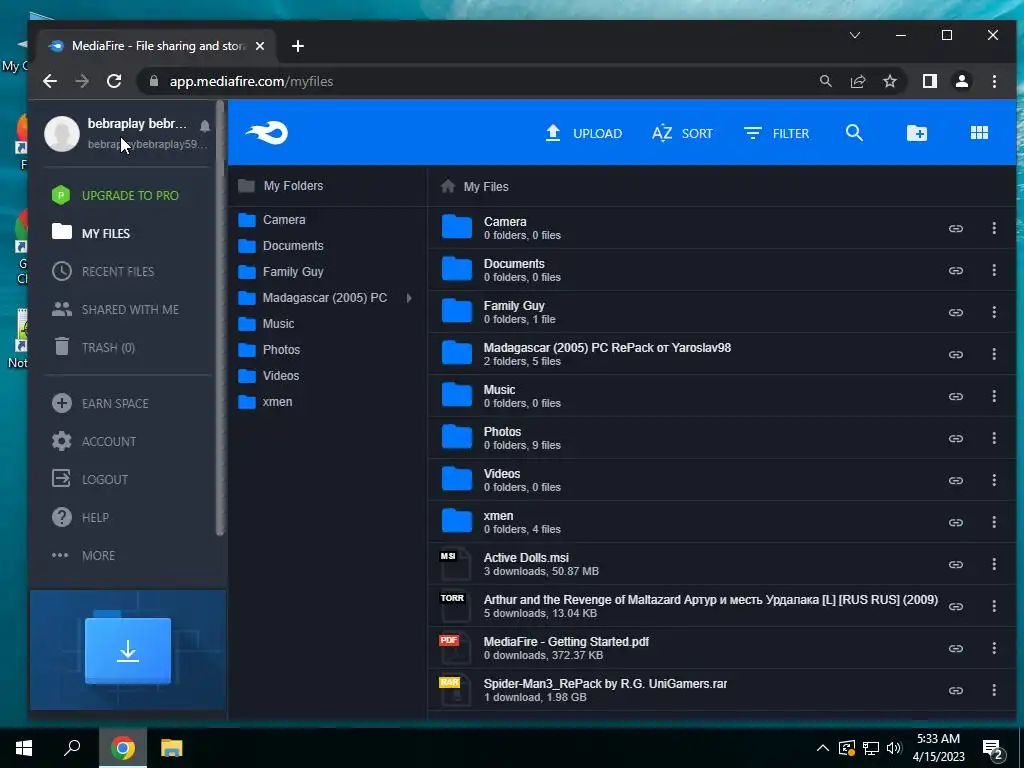Open options menu for Spider-Man3 rar

(x=994, y=690)
